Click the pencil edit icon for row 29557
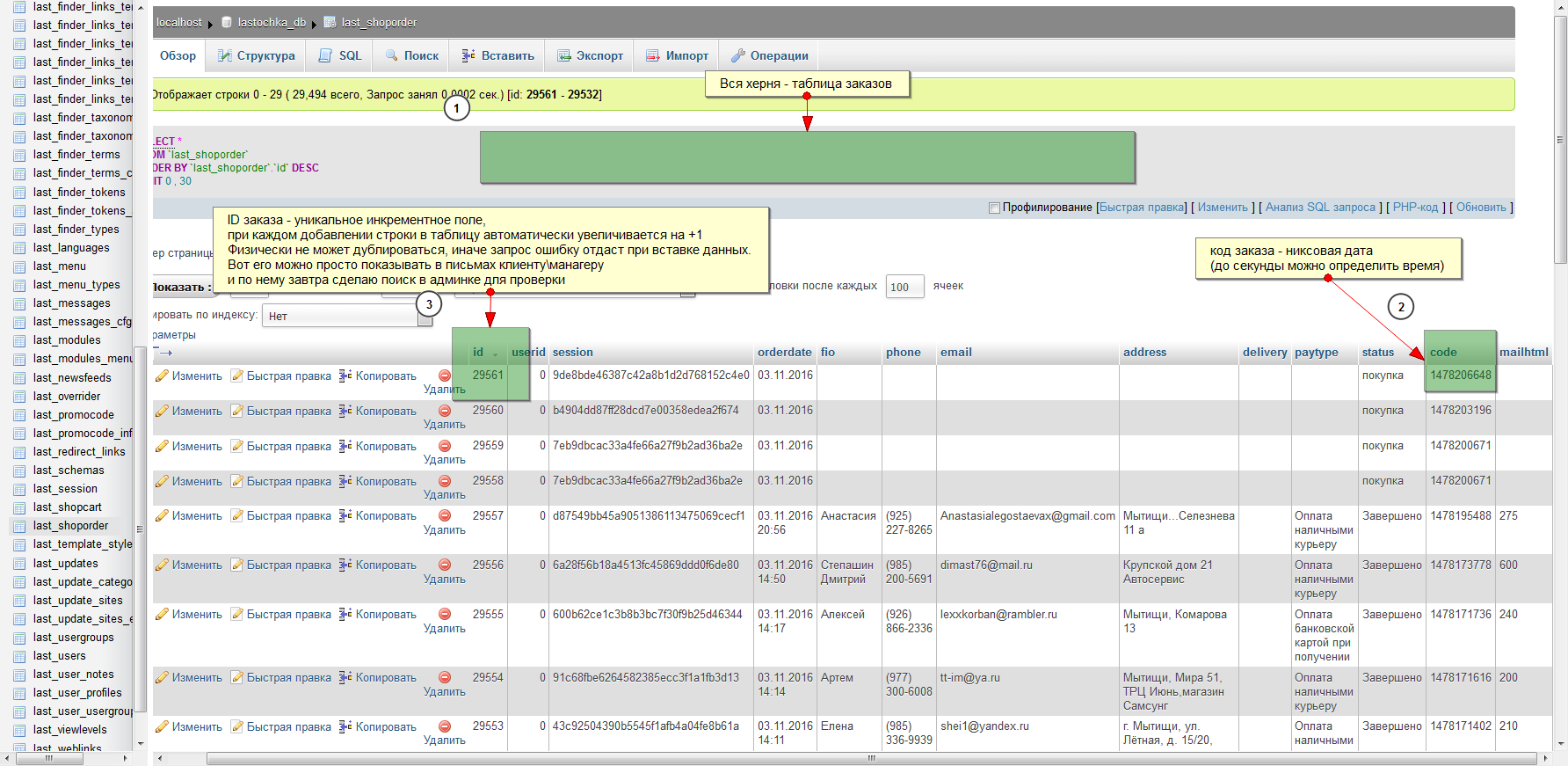 tap(162, 515)
